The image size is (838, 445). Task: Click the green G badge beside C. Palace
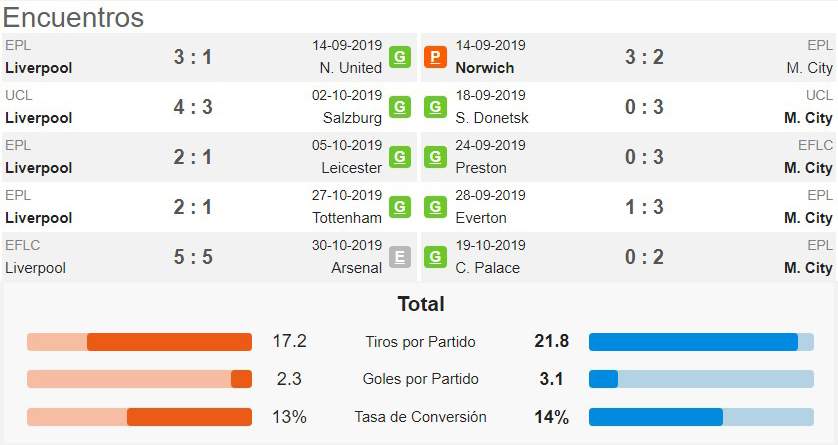pyautogui.click(x=435, y=257)
